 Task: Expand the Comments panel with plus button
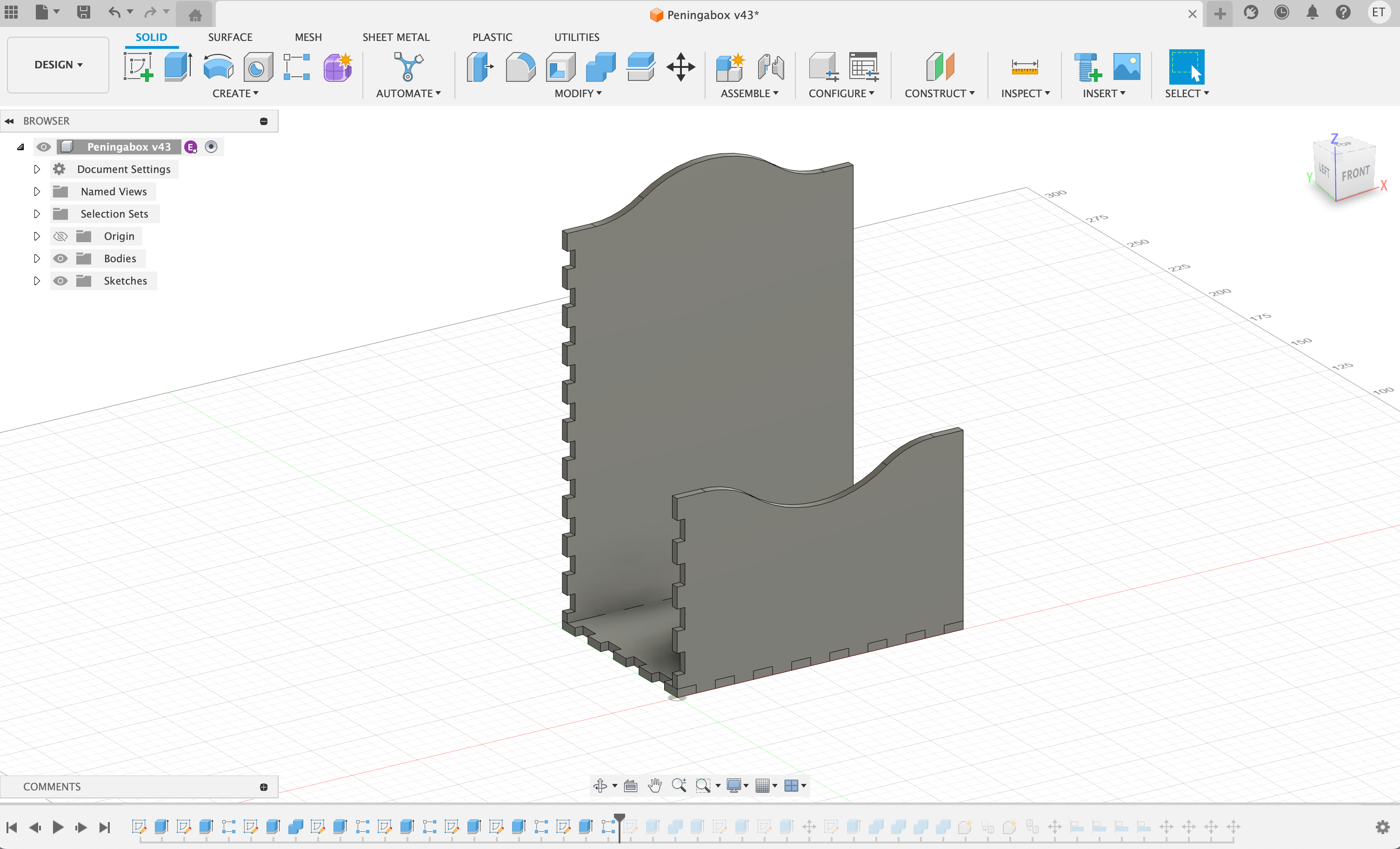coord(264,787)
